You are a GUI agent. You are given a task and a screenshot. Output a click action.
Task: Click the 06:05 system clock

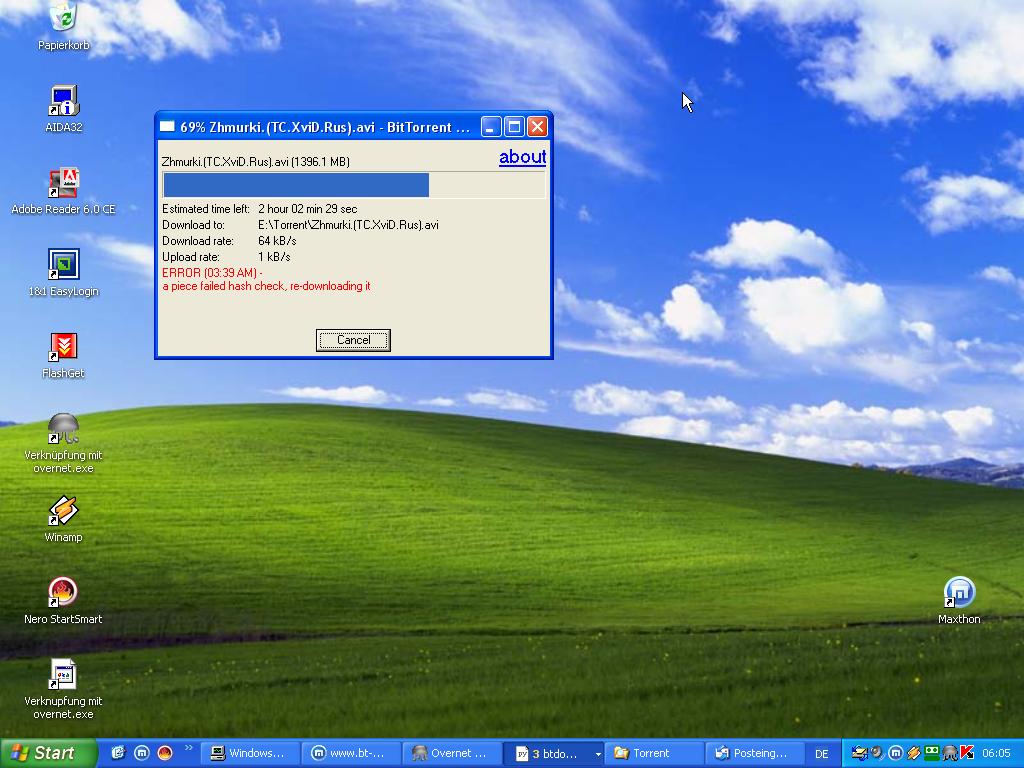(x=995, y=754)
